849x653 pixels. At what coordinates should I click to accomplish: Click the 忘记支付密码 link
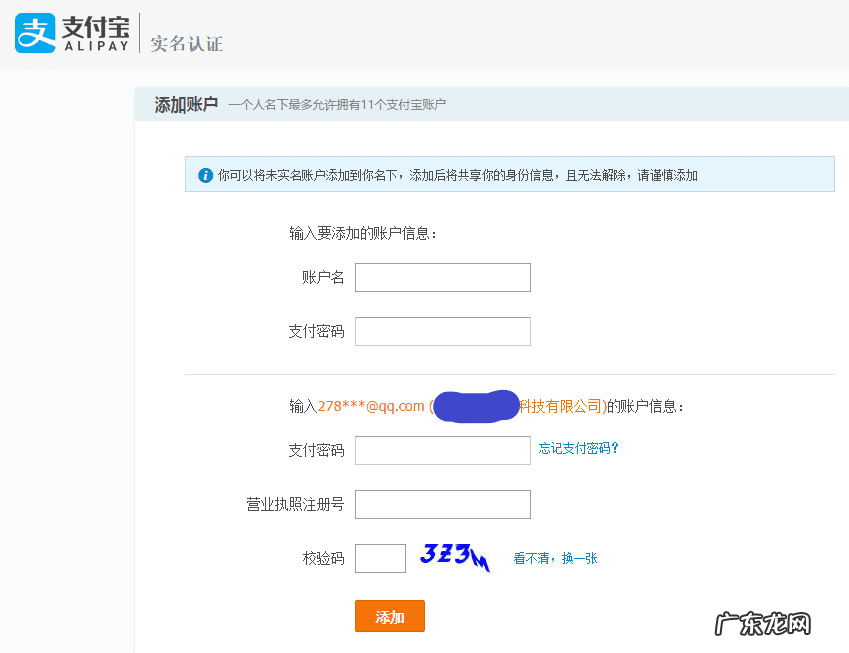[580, 449]
